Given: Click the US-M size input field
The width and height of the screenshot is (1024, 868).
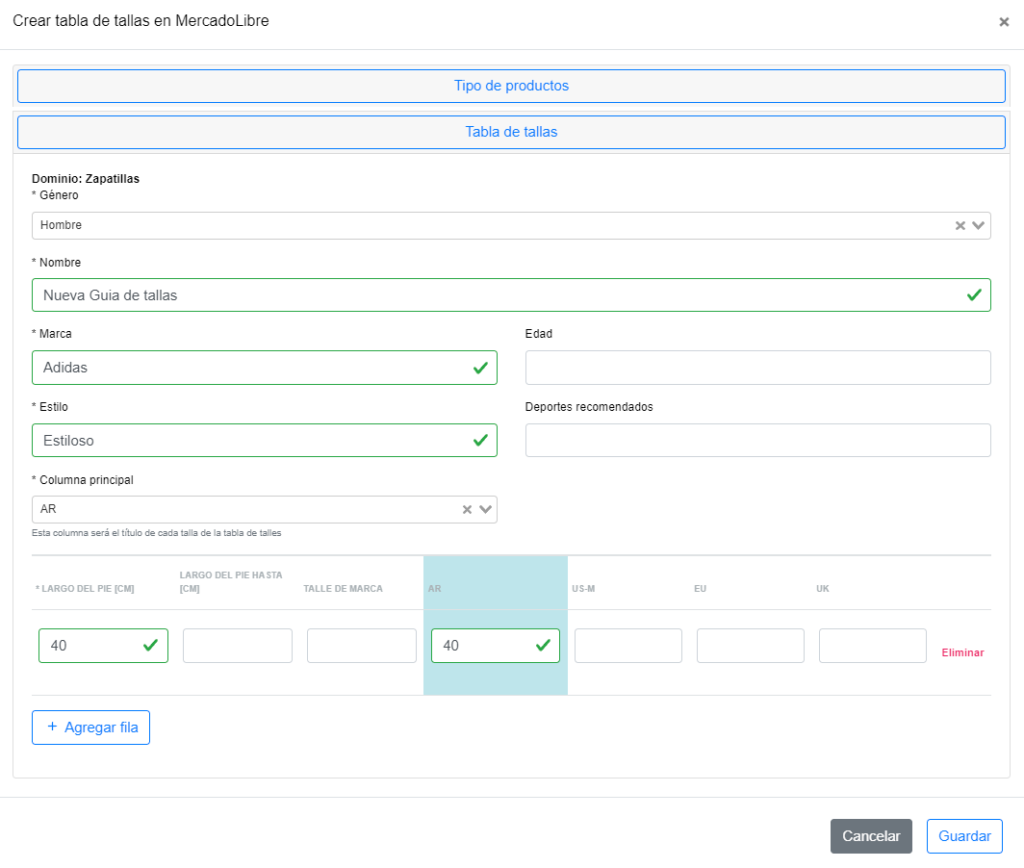Looking at the screenshot, I should (x=628, y=645).
